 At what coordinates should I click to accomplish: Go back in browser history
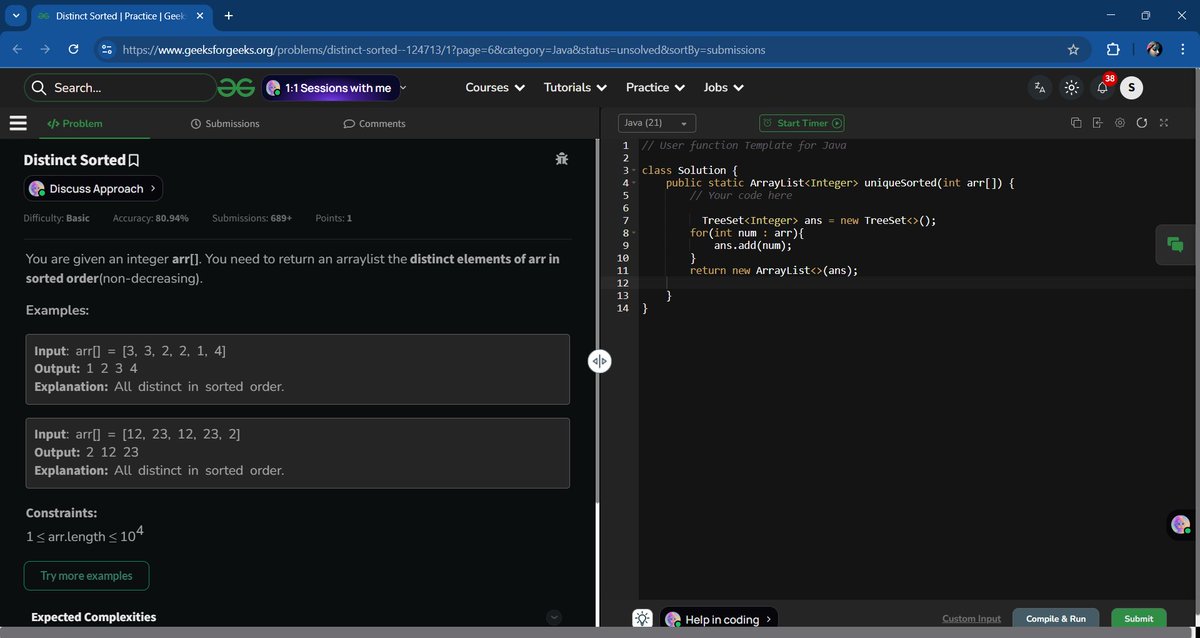tap(18, 49)
